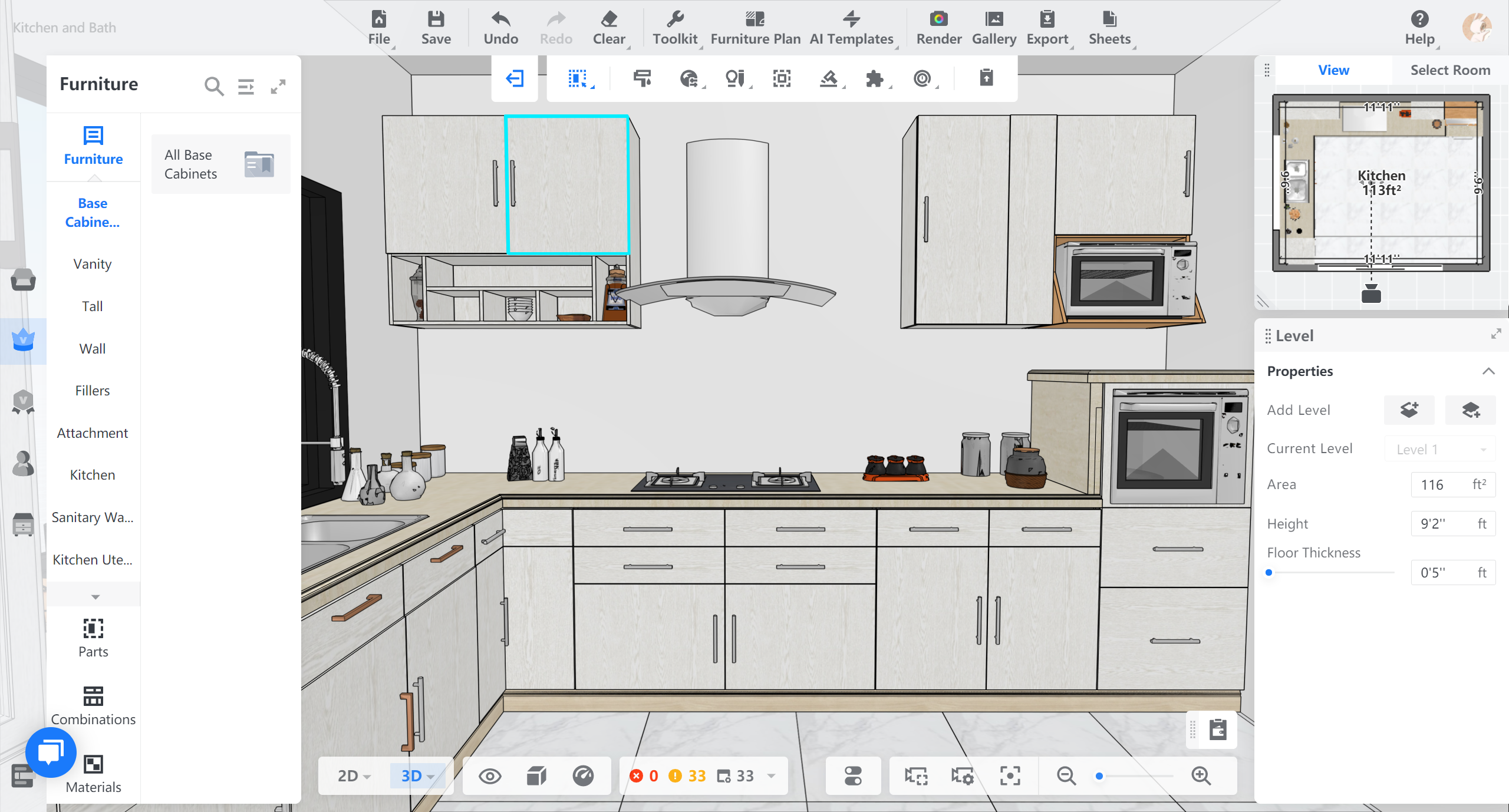This screenshot has height=812, width=1509.
Task: Click the Render camera icon
Action: tap(938, 19)
